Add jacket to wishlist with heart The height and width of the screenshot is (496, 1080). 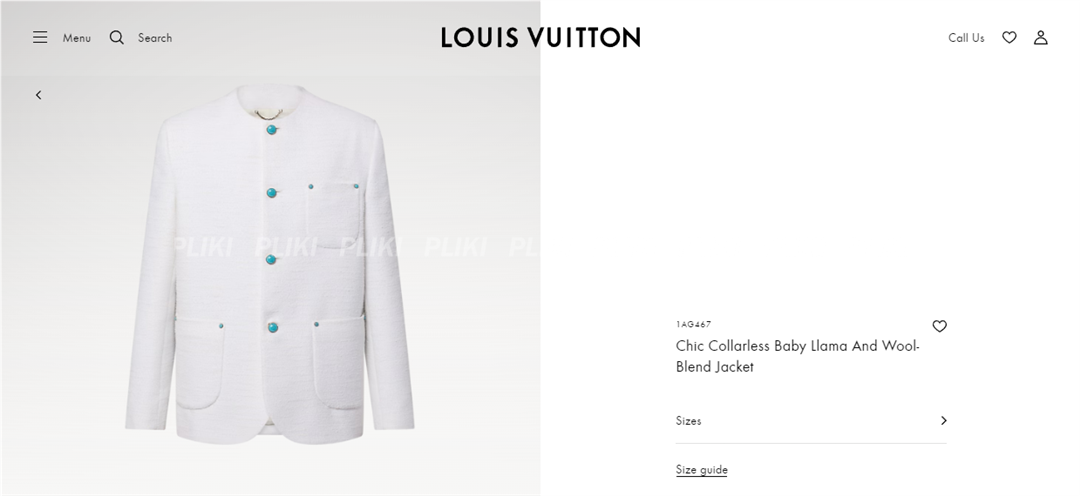[939, 326]
